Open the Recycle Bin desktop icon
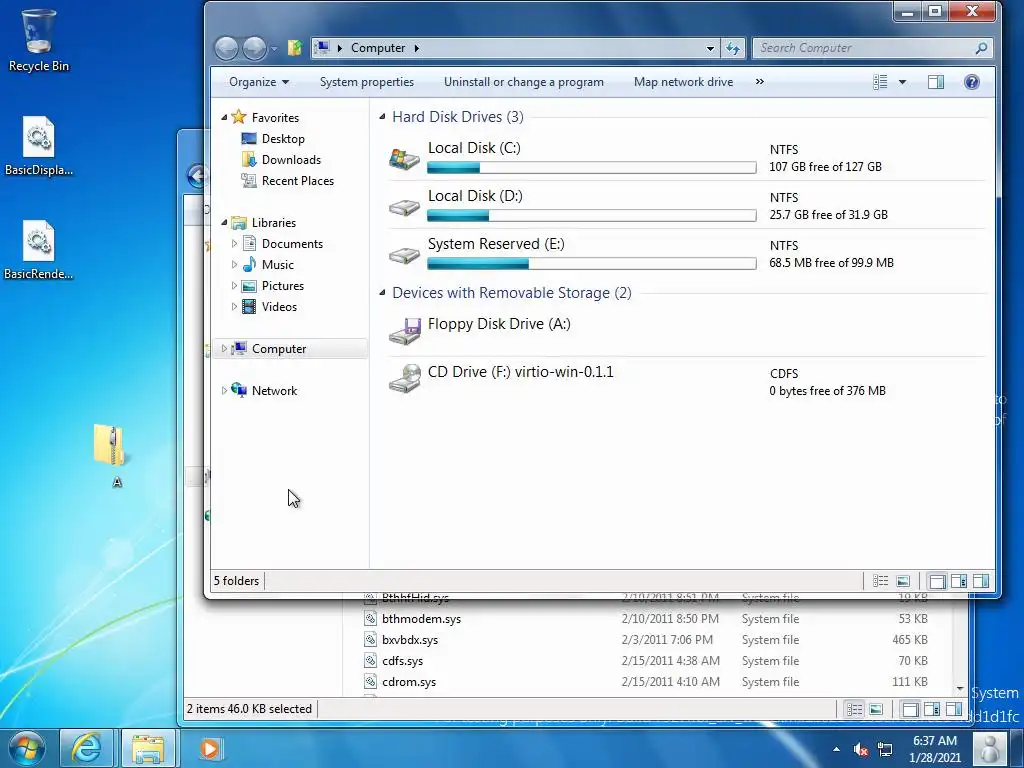The width and height of the screenshot is (1024, 768). (x=38, y=40)
